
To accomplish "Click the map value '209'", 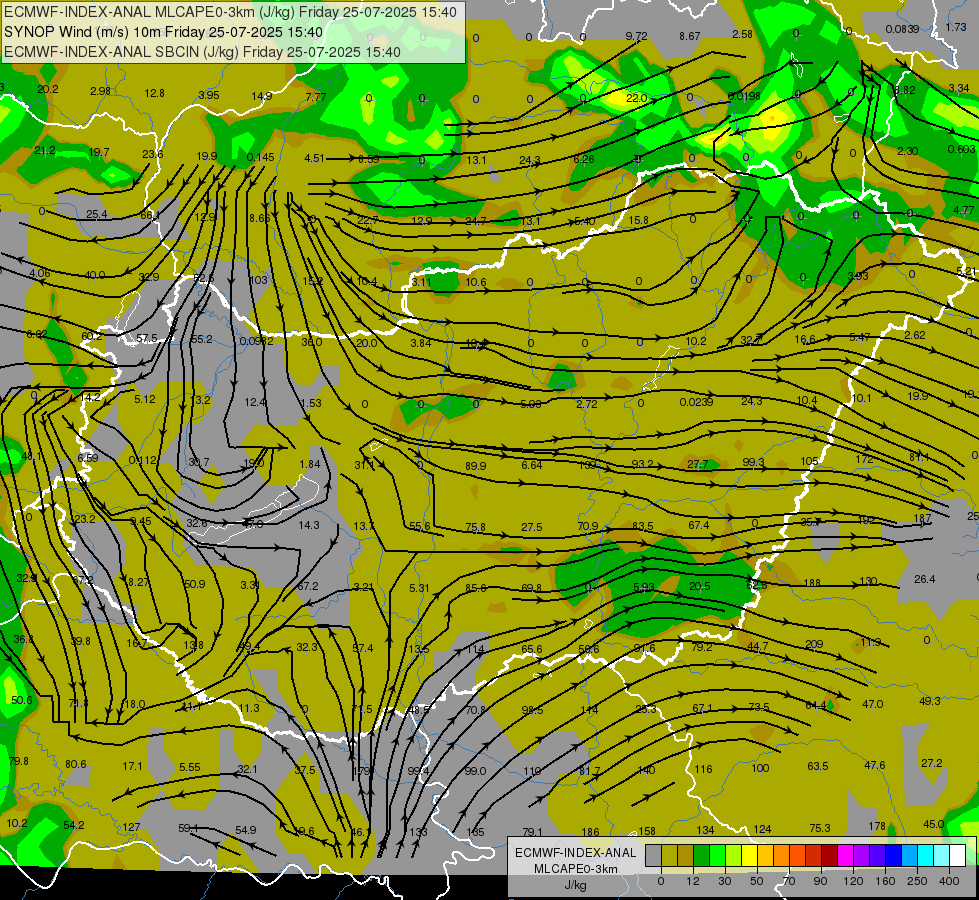I will [x=814, y=644].
